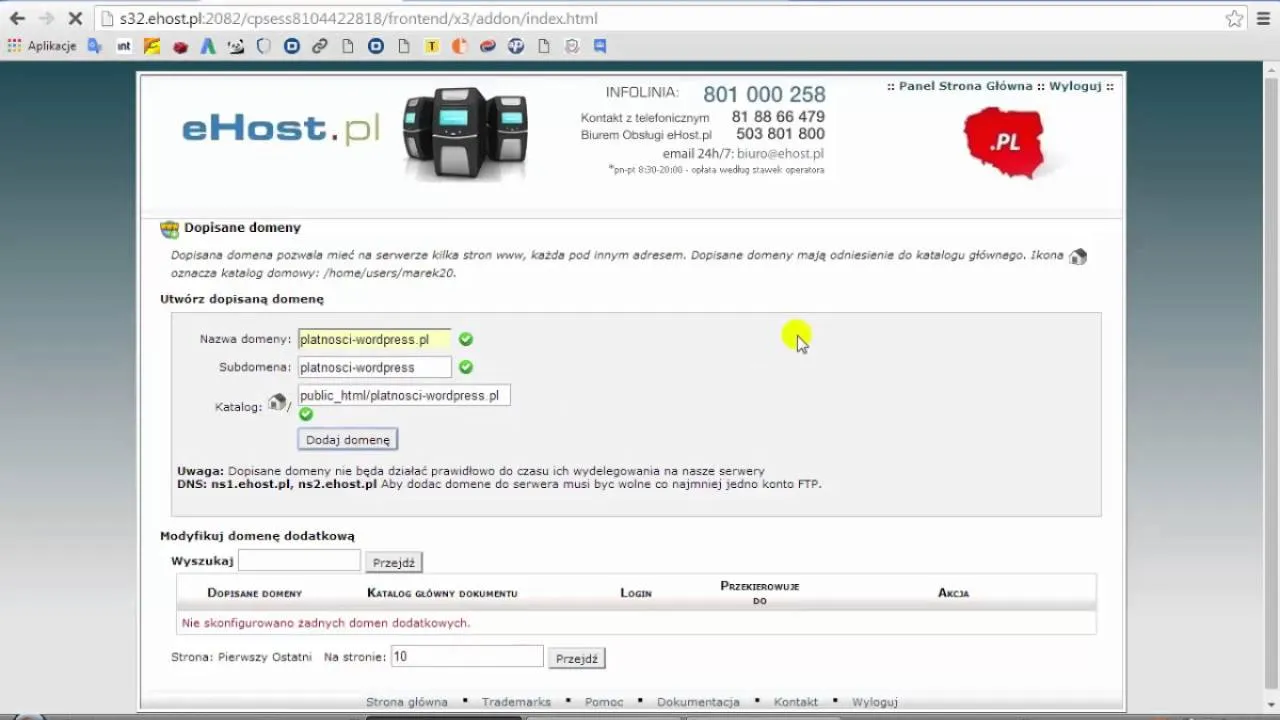Screen dimensions: 1280x720
Task: Click the home icon beside Katalog label
Action: 277,402
